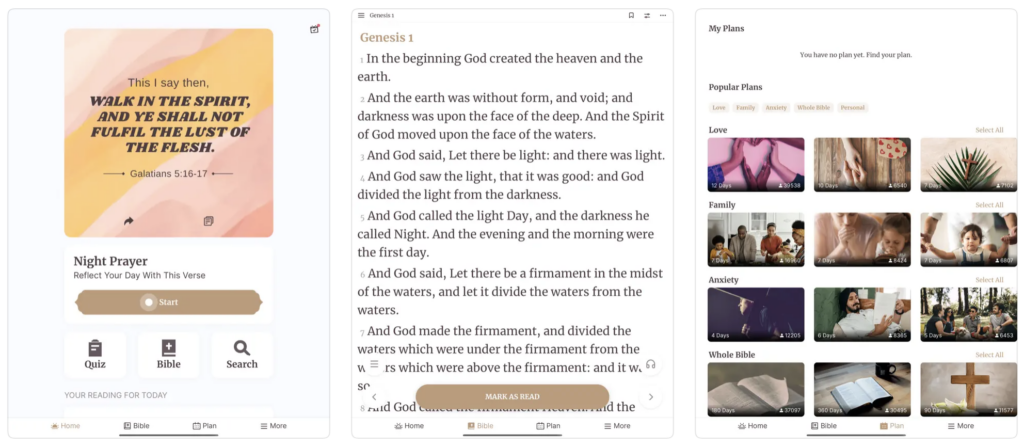Image resolution: width=1024 pixels, height=447 pixels.
Task: Open the Quiz tile
Action: 95,354
